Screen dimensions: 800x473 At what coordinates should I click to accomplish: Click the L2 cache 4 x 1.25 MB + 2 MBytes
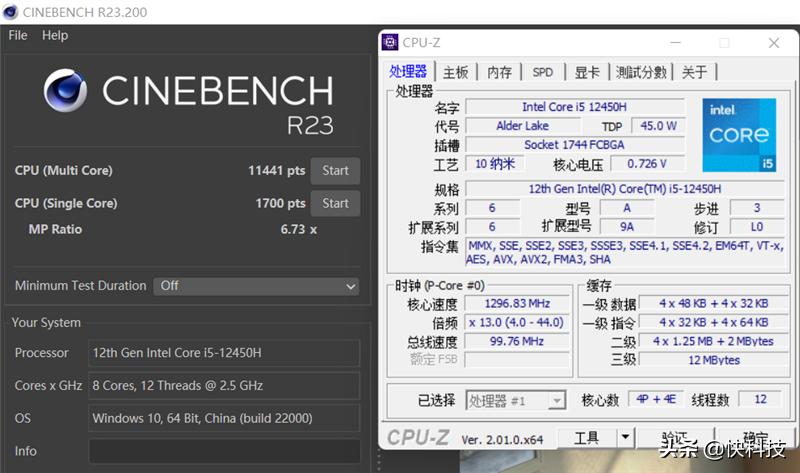(714, 341)
